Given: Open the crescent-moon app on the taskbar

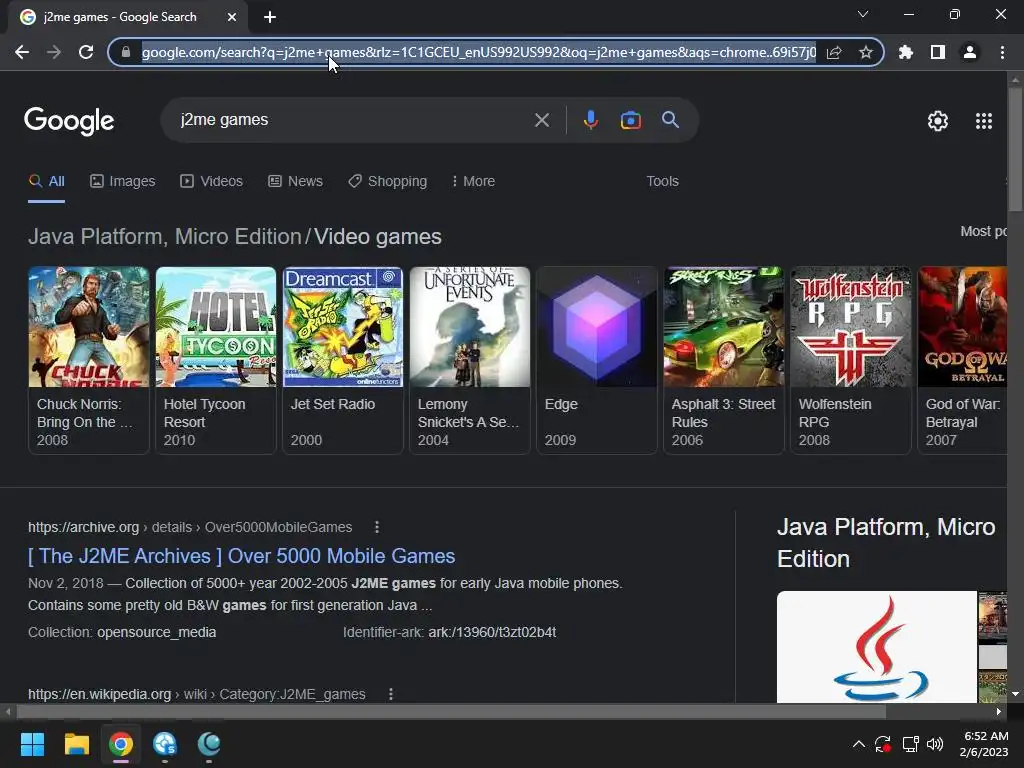Looking at the screenshot, I should 209,744.
